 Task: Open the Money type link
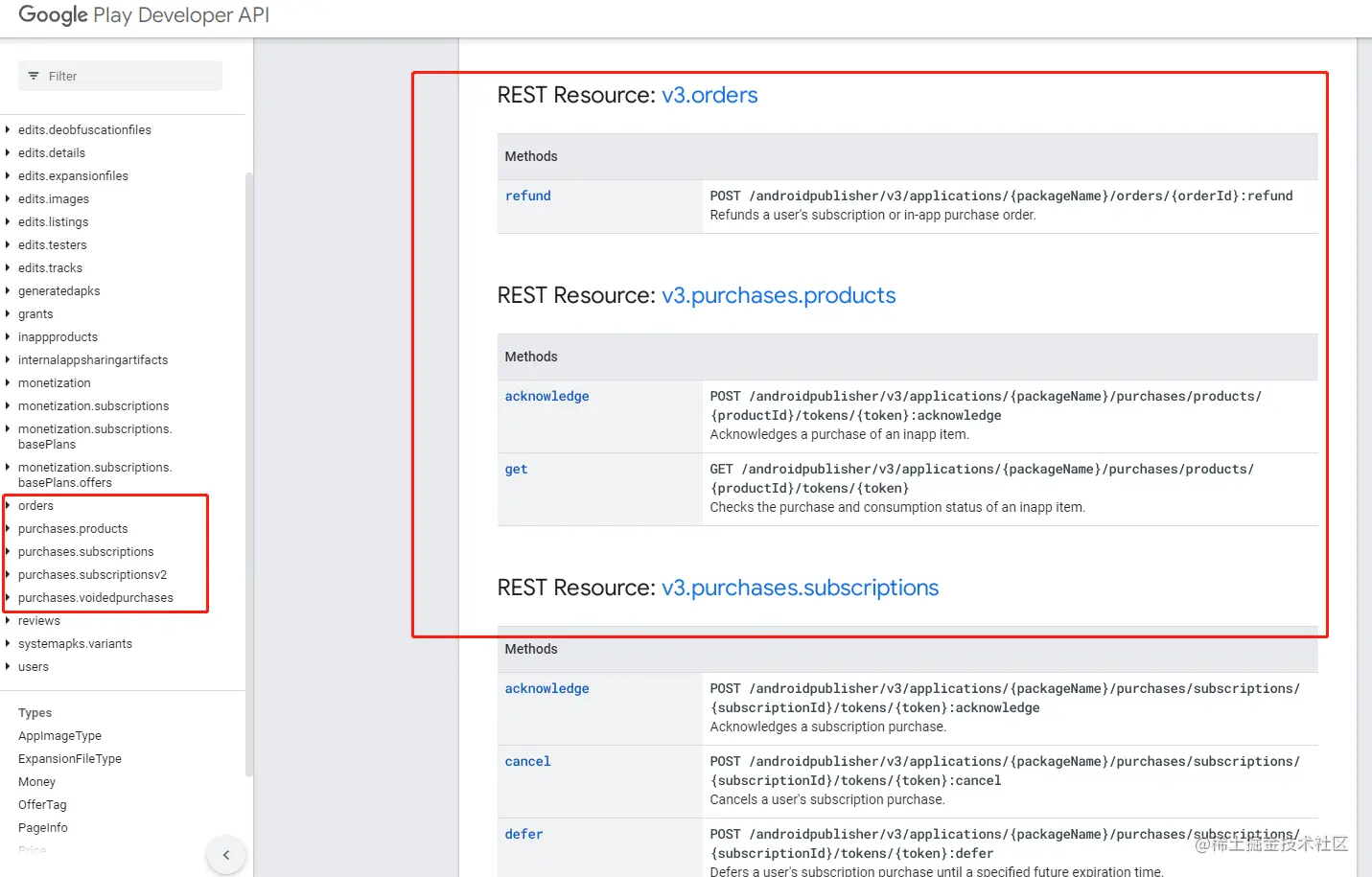[x=36, y=781]
